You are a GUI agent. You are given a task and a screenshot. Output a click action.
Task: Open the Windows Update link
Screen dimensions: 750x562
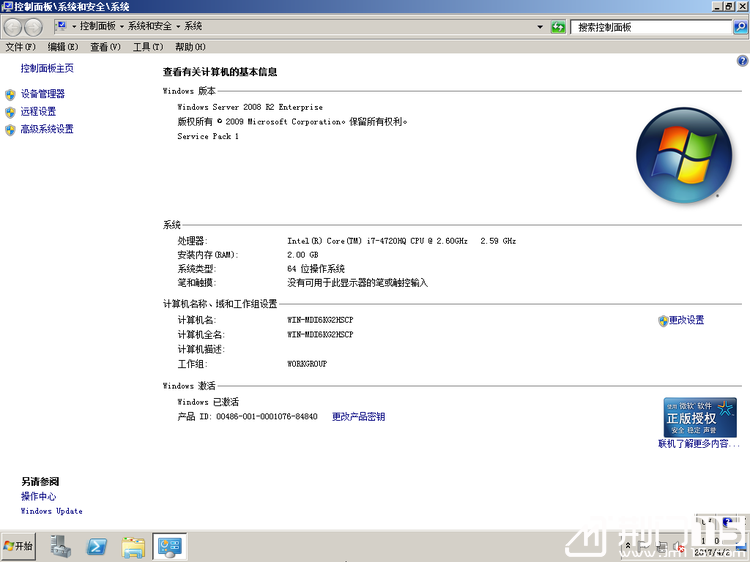[x=51, y=511]
